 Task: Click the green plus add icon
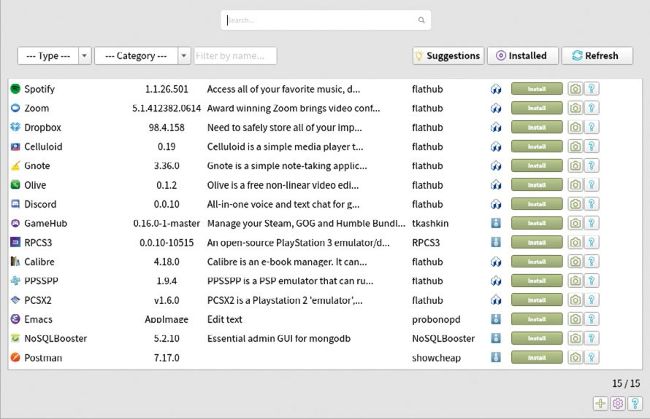click(x=600, y=403)
